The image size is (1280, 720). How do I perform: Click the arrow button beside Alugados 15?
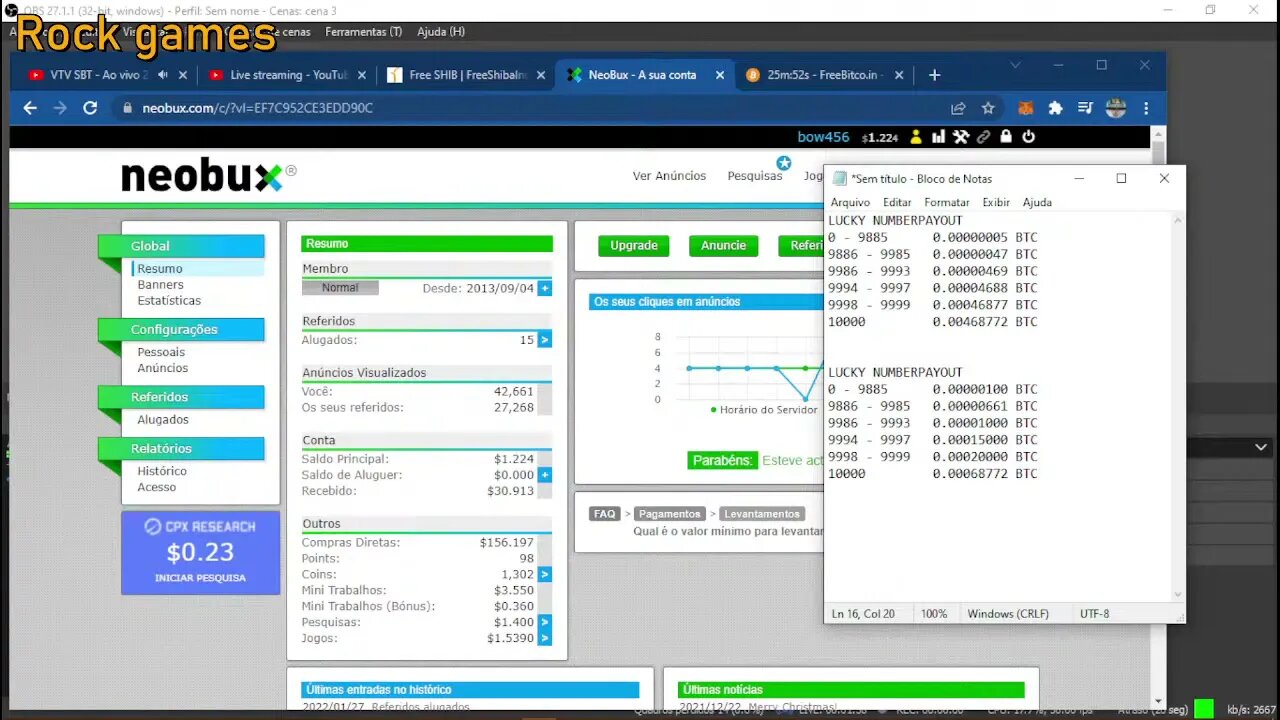point(544,340)
